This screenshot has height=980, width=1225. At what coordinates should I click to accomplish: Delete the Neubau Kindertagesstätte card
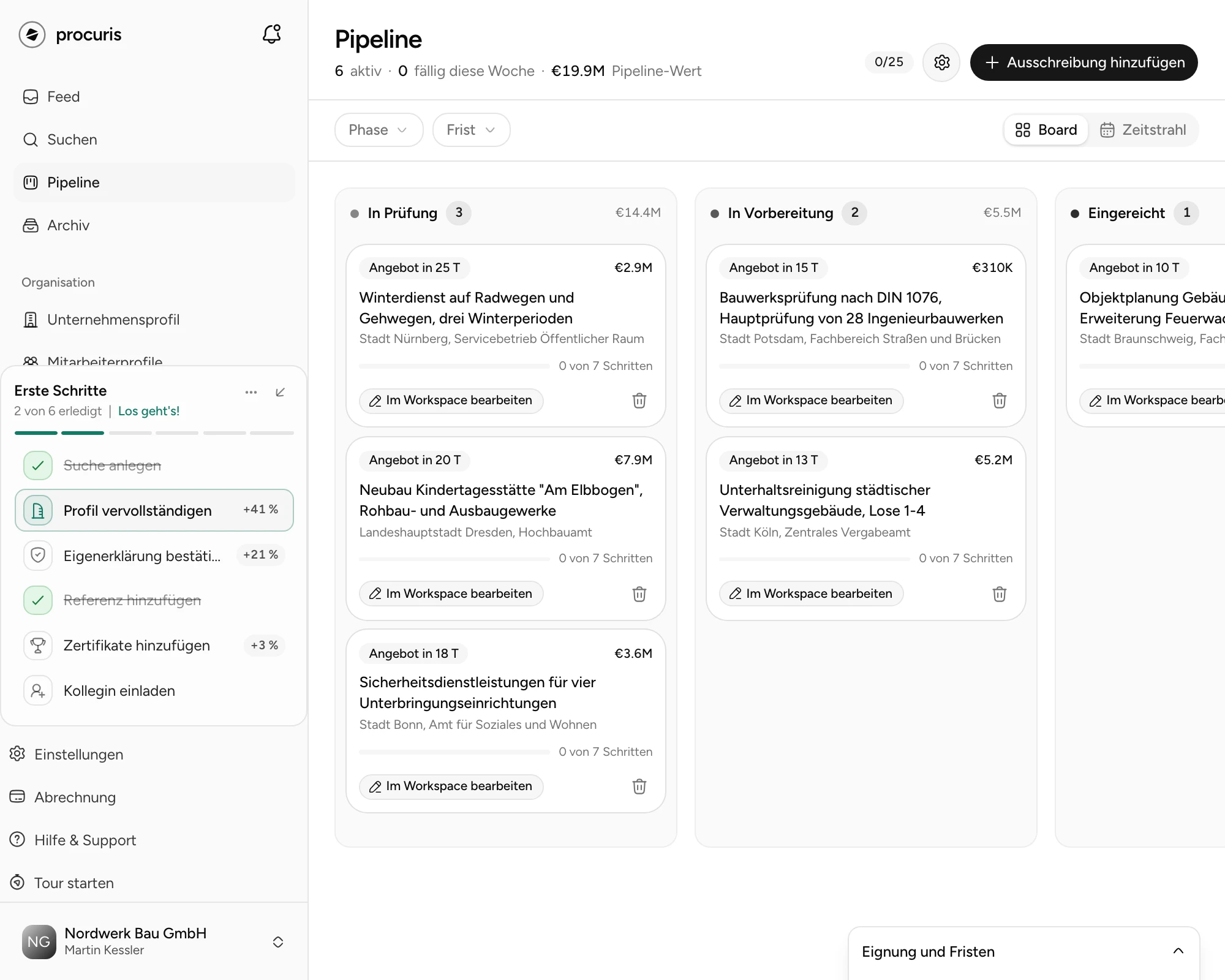(639, 594)
